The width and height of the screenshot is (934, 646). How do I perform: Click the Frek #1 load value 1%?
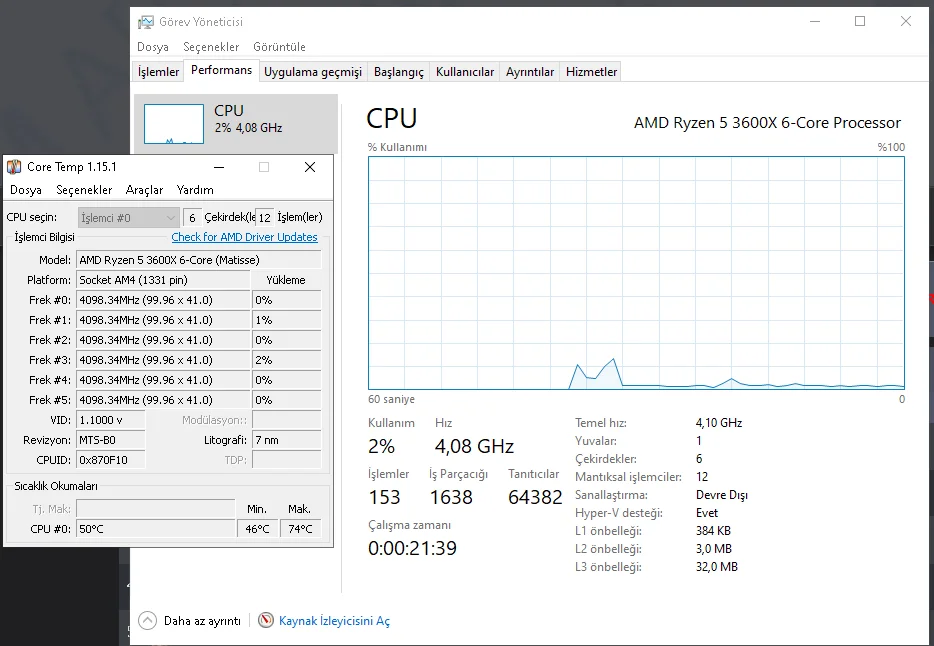287,320
